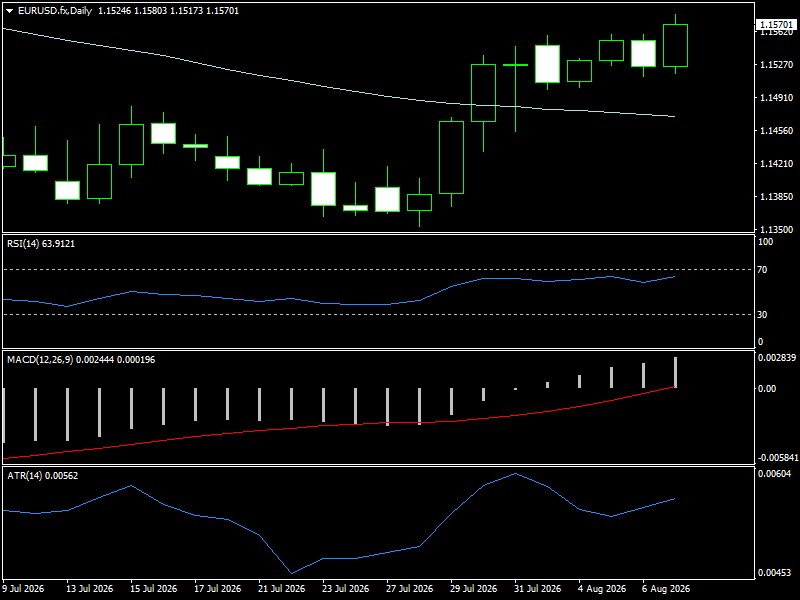
Task: Click the RSI scale's 100 label
Action: (765, 242)
